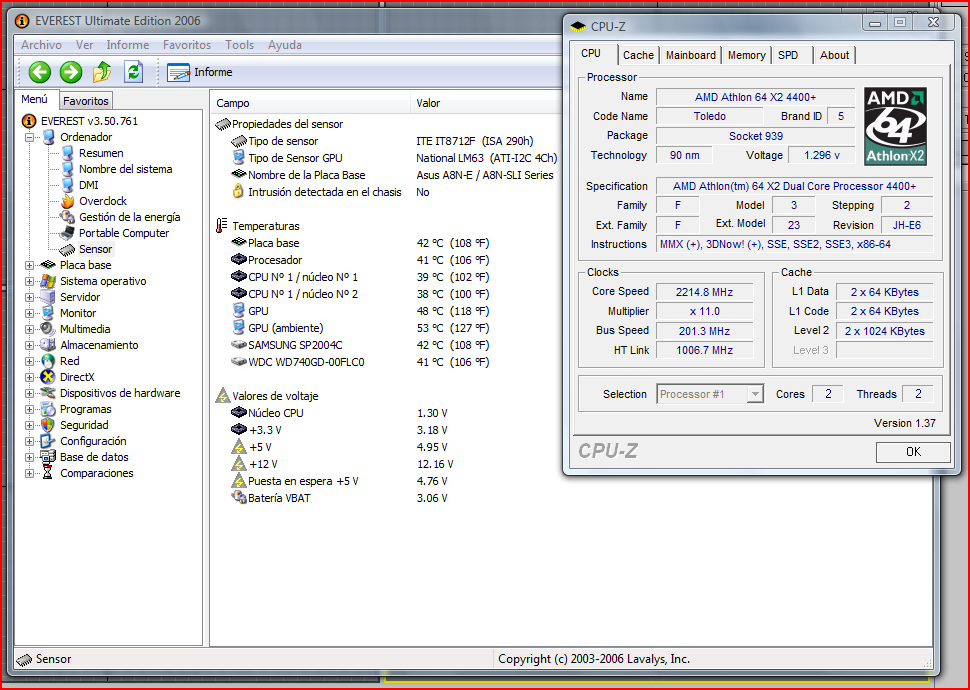Click the Tipo de Sensor GPU icon
The width and height of the screenshot is (970, 690).
click(x=238, y=158)
